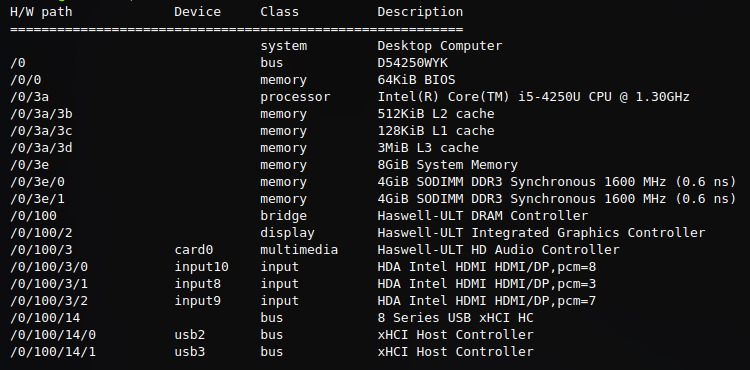Click the 'input9' device name
Image resolution: width=750 pixels, height=370 pixels.
coord(198,301)
